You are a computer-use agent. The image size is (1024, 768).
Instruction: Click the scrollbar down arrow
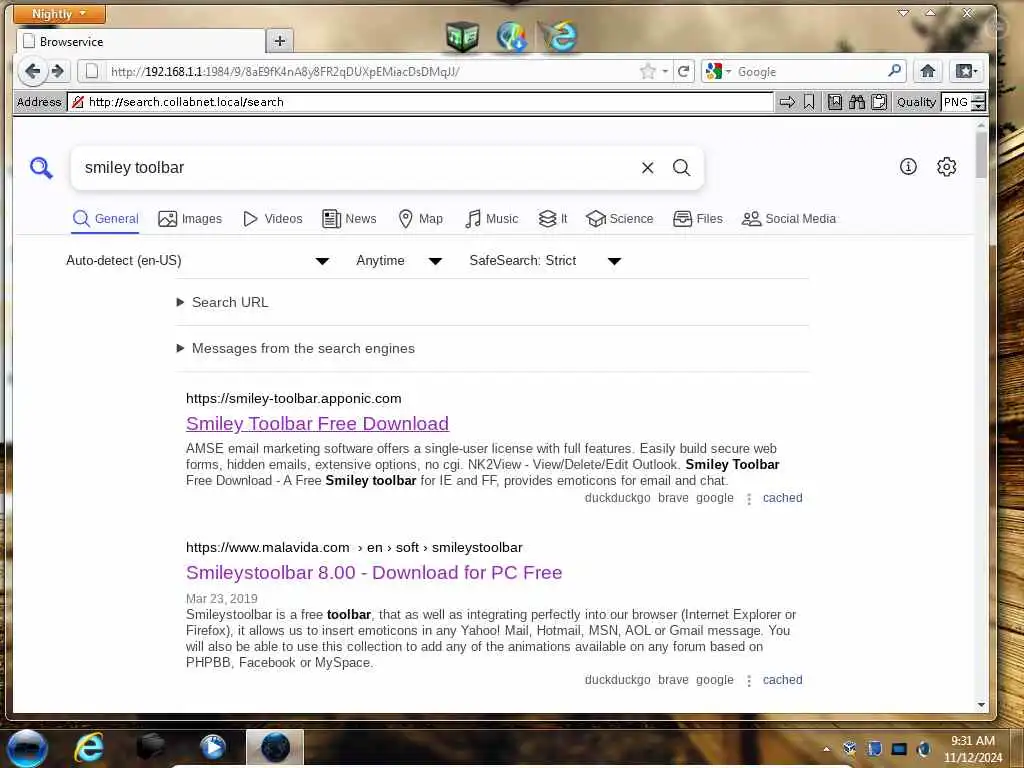point(981,705)
